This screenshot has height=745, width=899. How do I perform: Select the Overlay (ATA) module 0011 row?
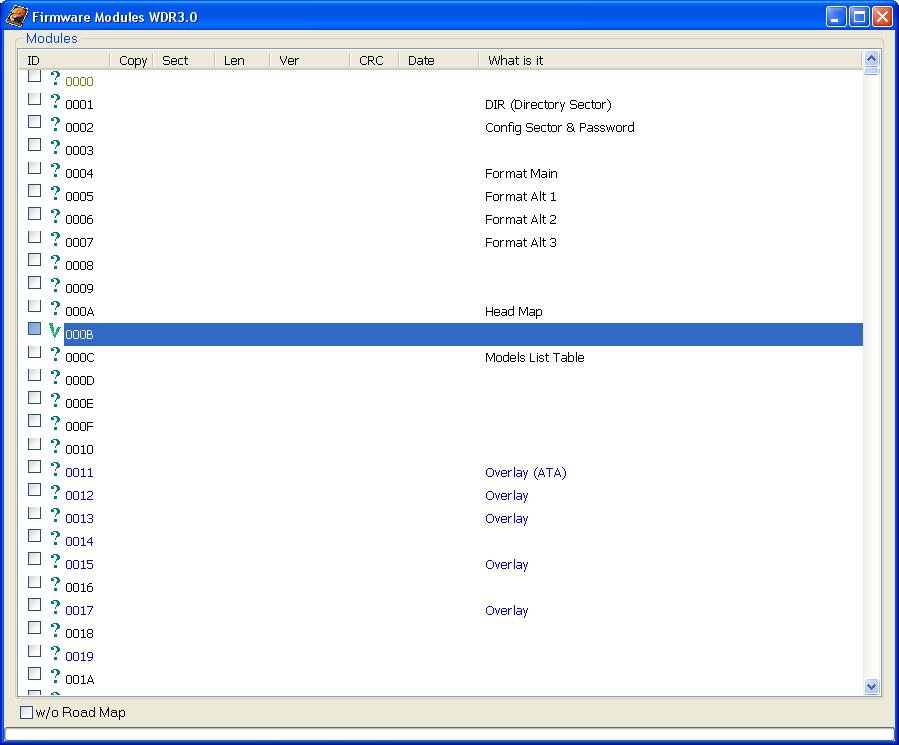pyautogui.click(x=463, y=473)
